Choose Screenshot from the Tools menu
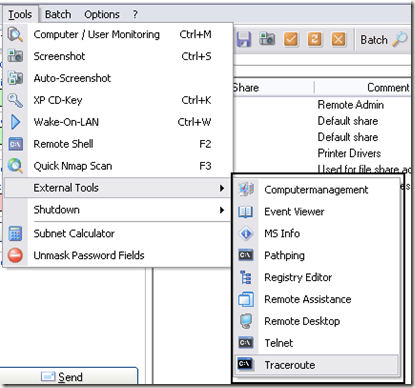Image resolution: width=415 pixels, height=388 pixels. (118, 56)
